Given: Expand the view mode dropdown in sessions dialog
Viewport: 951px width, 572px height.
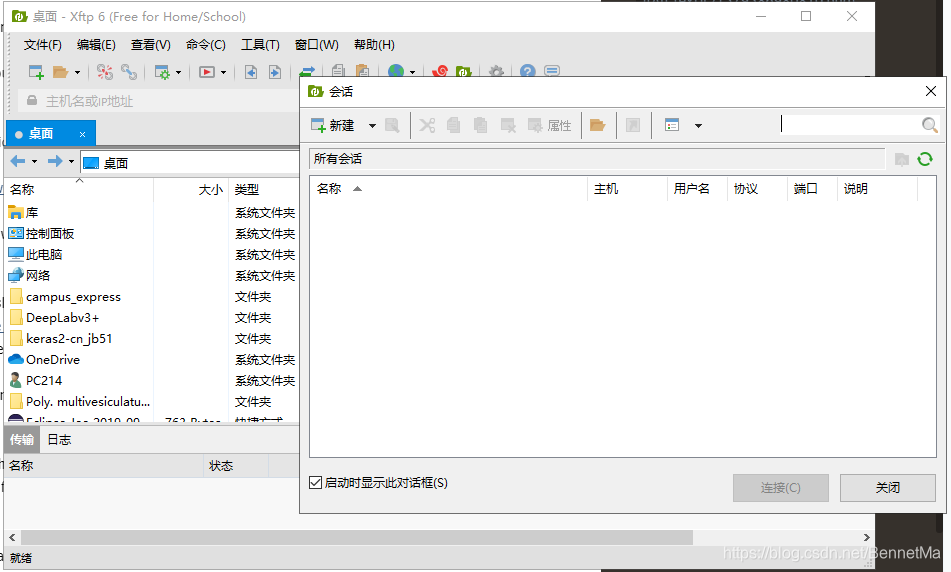Looking at the screenshot, I should click(x=698, y=126).
